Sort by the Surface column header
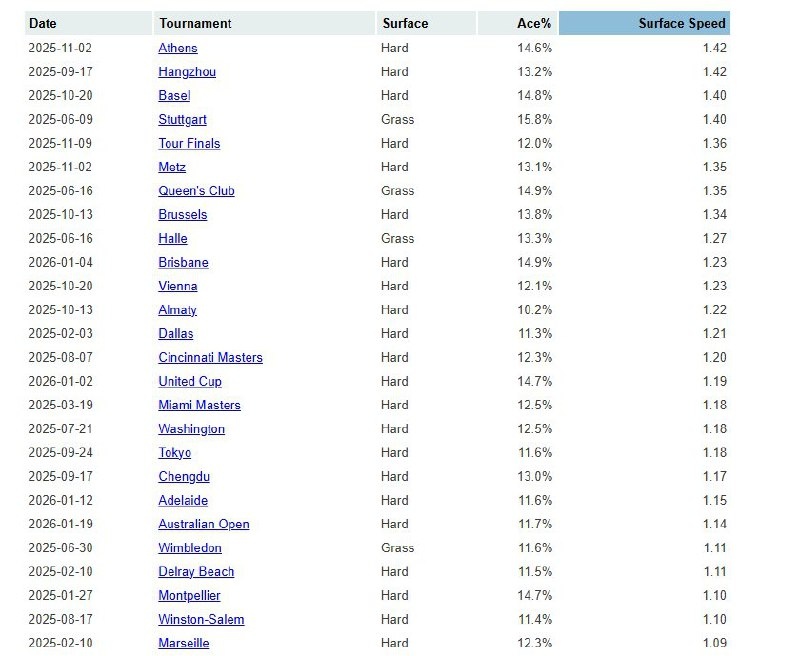 pyautogui.click(x=405, y=23)
